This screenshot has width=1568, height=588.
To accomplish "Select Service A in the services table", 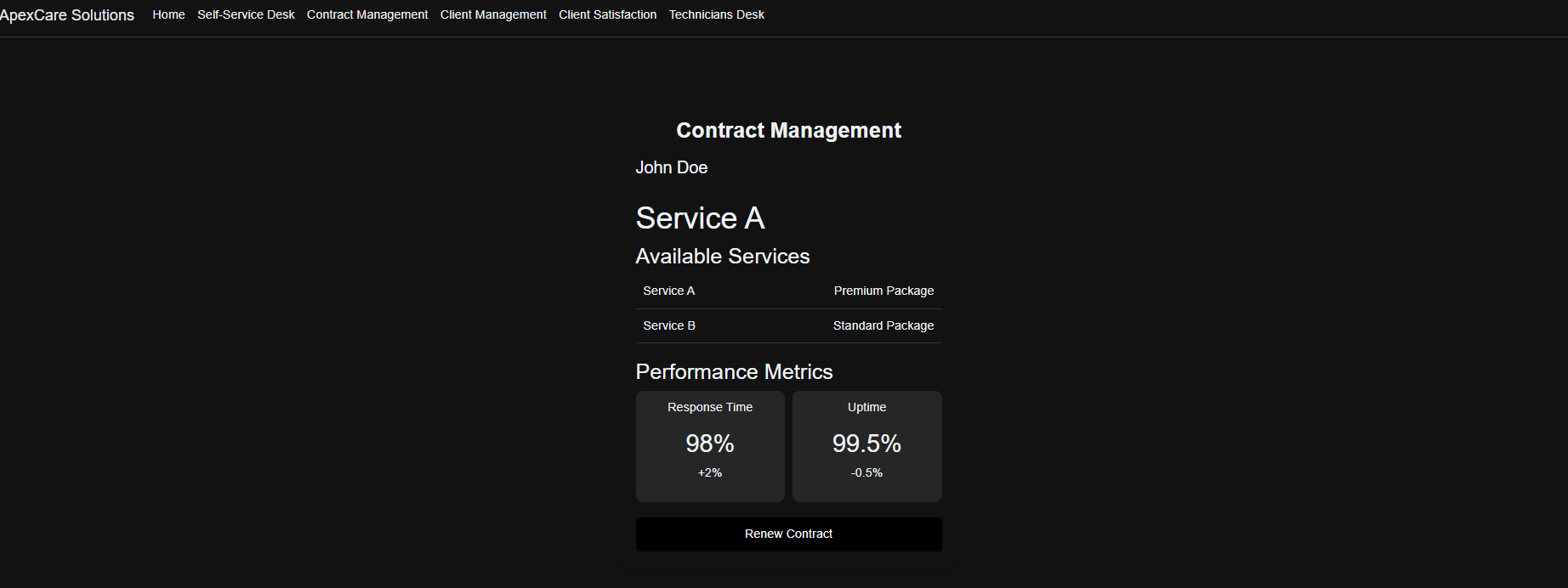I will point(668,291).
